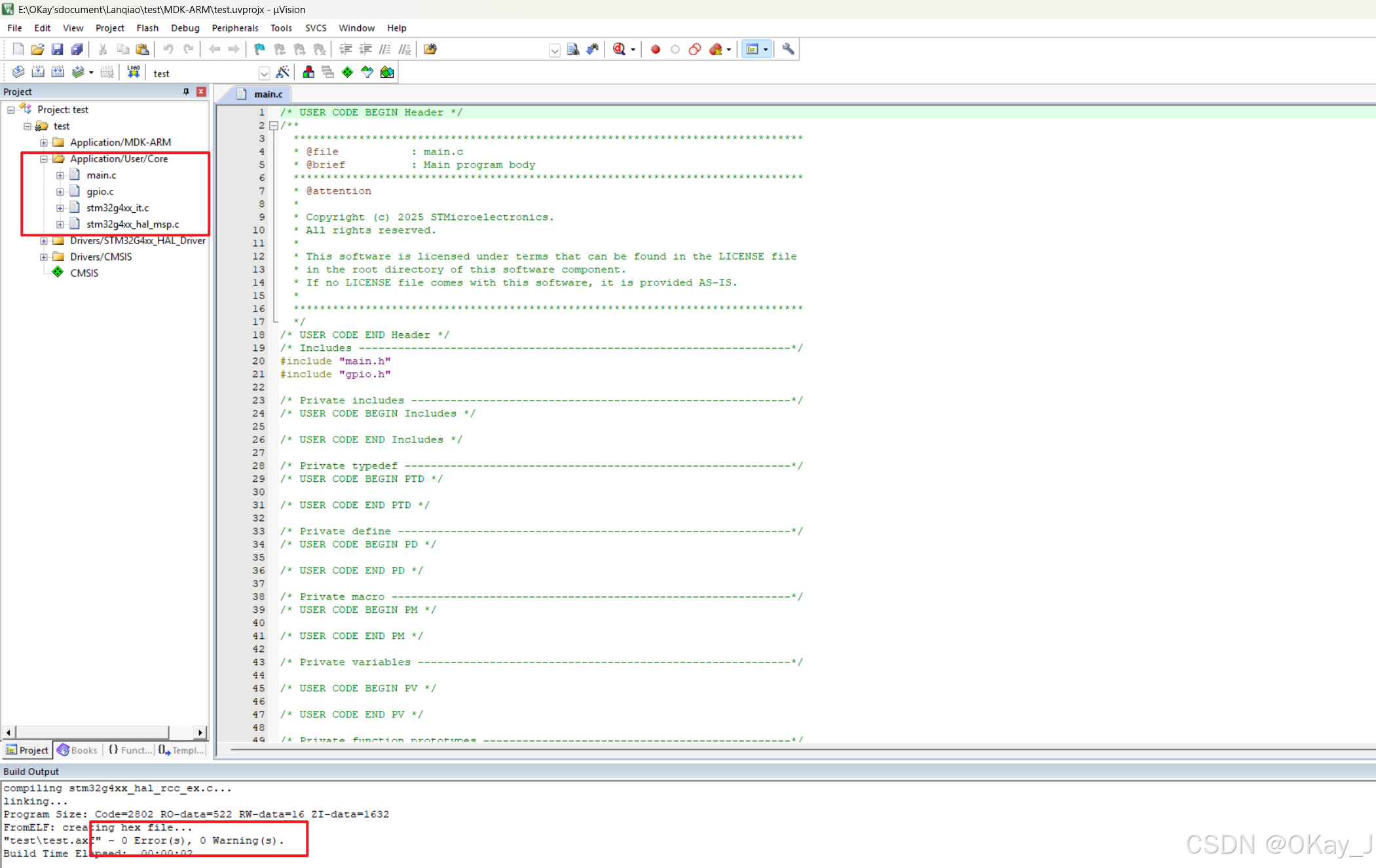This screenshot has height=868, width=1376.
Task: Click the Save All toolbar icon
Action: [77, 49]
